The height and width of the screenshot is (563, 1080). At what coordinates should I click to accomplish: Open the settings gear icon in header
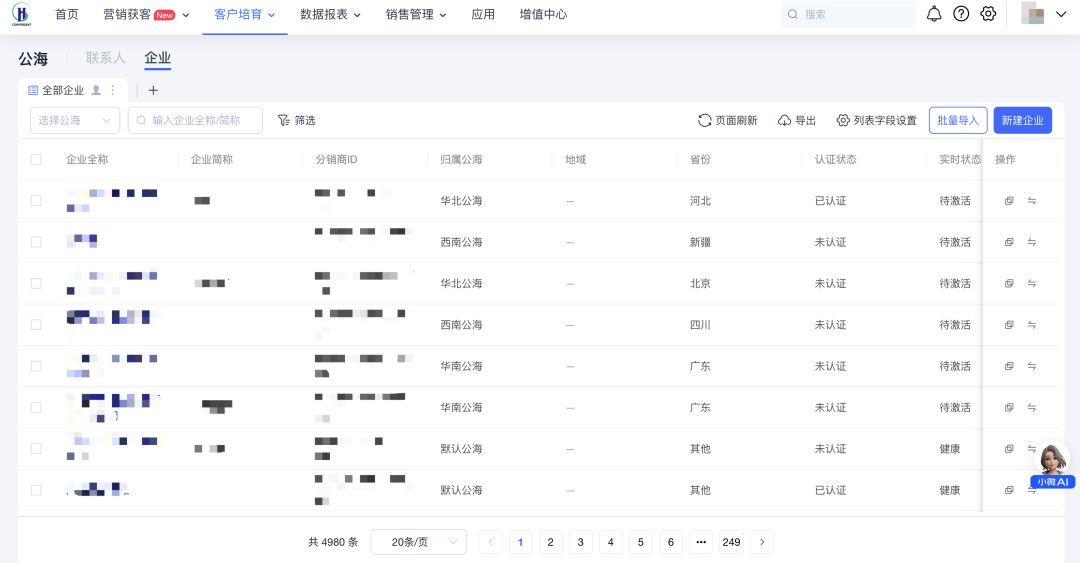click(x=988, y=14)
